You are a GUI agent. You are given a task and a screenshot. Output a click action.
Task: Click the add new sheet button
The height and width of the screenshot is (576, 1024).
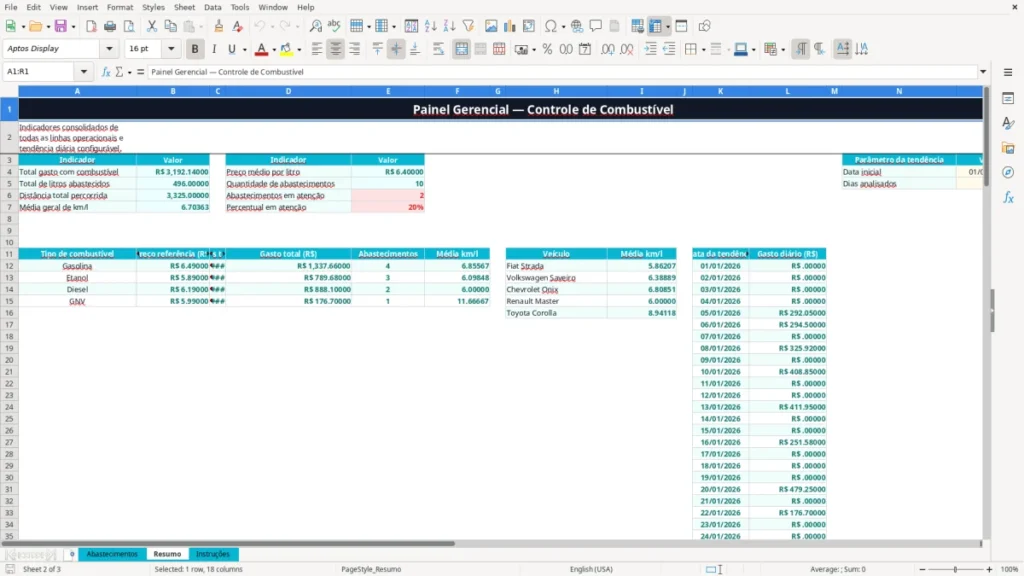point(72,554)
